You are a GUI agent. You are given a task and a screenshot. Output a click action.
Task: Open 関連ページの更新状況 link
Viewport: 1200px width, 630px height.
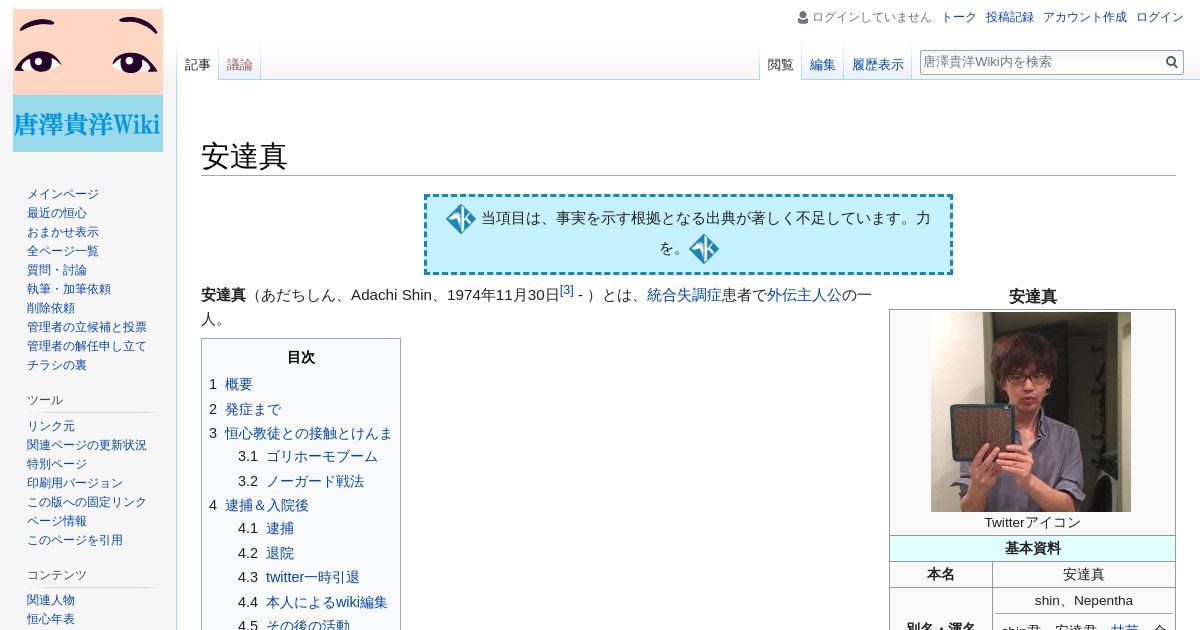pos(87,445)
